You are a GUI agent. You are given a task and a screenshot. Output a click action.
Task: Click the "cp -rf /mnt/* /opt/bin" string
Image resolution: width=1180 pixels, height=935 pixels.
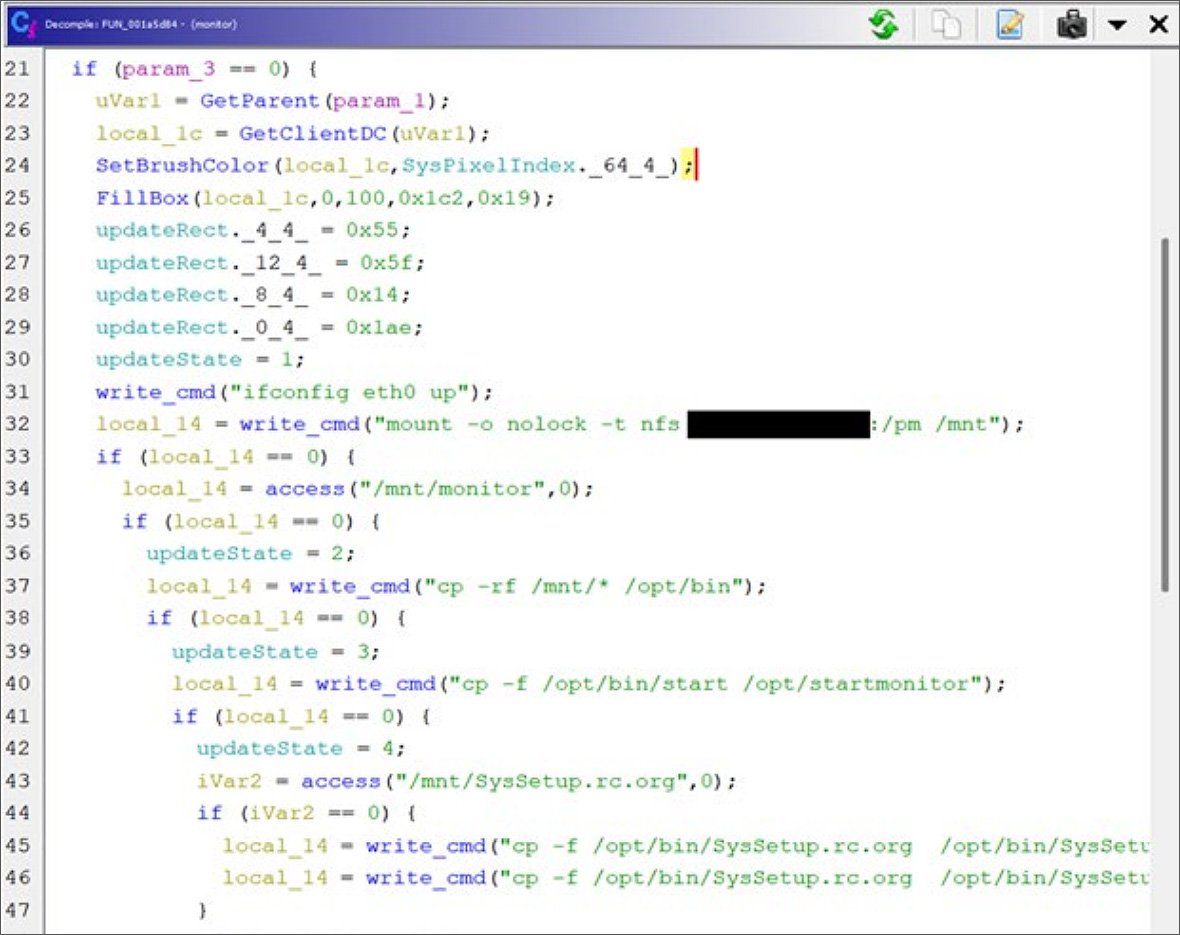583,586
